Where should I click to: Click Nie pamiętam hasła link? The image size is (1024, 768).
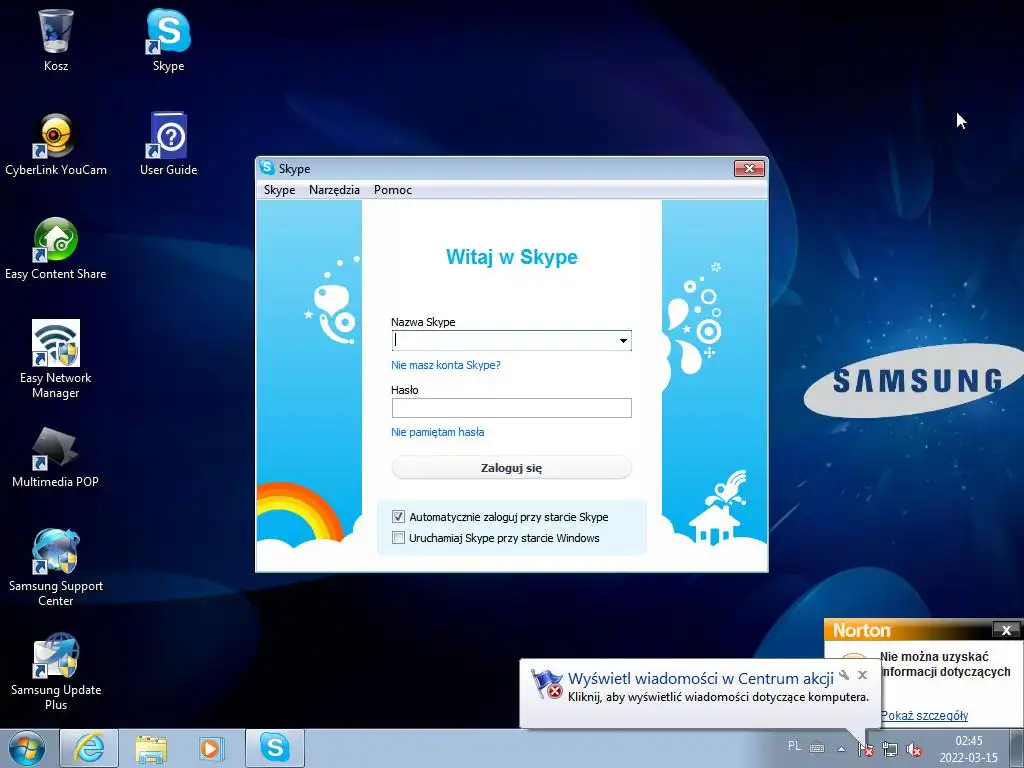(x=438, y=432)
